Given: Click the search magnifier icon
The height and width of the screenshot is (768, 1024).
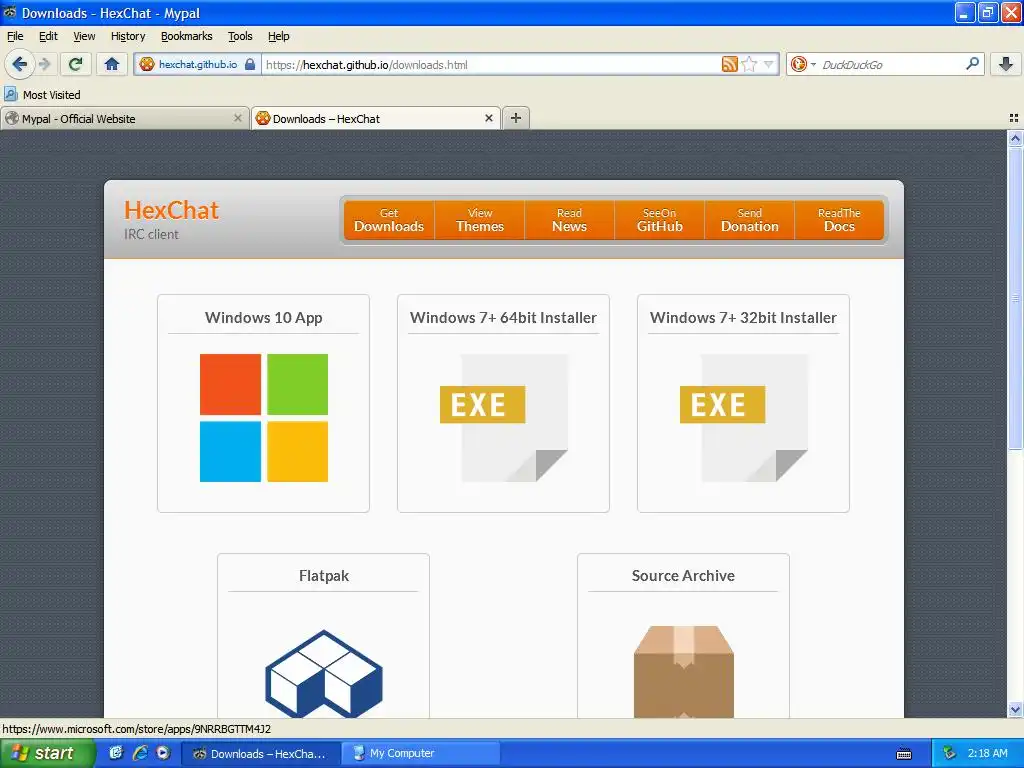Looking at the screenshot, I should 972,64.
